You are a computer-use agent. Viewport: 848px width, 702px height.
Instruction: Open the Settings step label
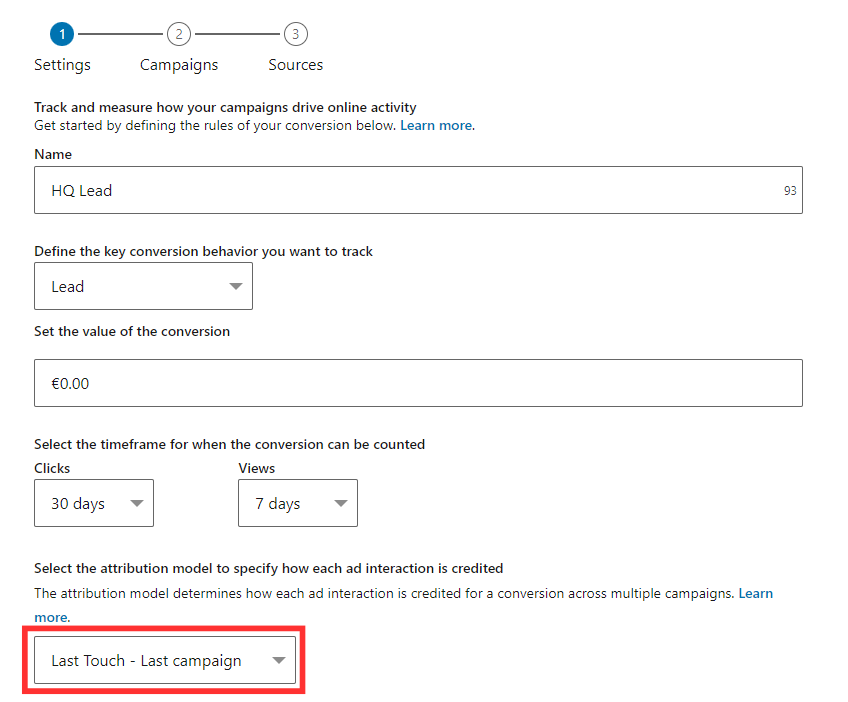pyautogui.click(x=62, y=65)
